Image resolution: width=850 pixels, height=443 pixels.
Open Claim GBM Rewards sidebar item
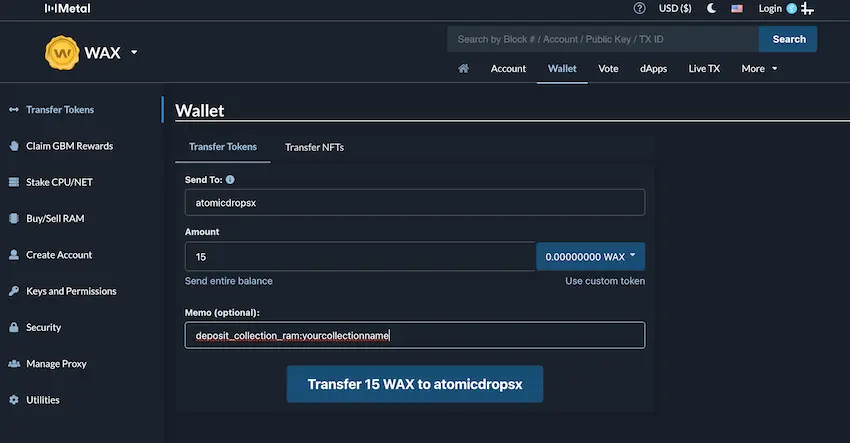[x=69, y=146]
